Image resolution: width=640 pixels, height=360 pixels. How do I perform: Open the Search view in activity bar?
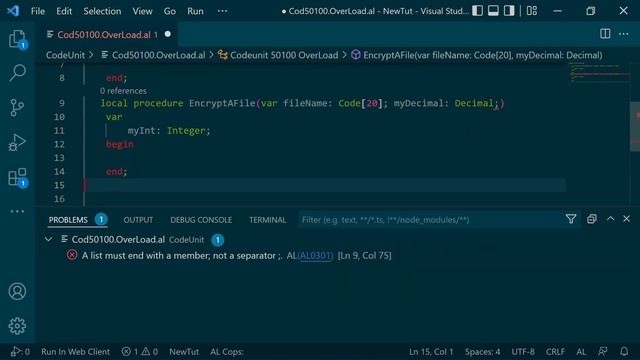[17, 73]
